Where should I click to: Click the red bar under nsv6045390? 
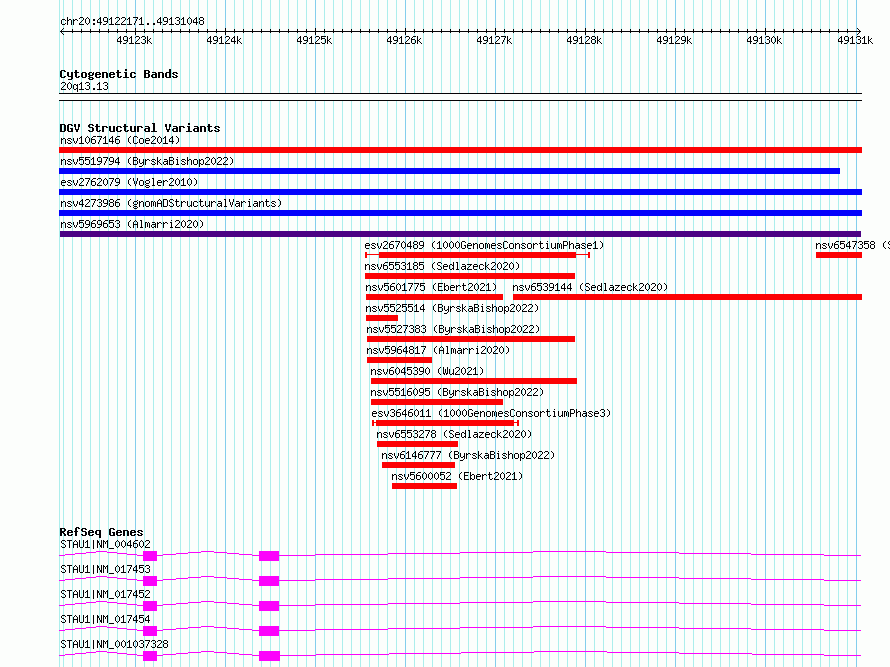473,381
